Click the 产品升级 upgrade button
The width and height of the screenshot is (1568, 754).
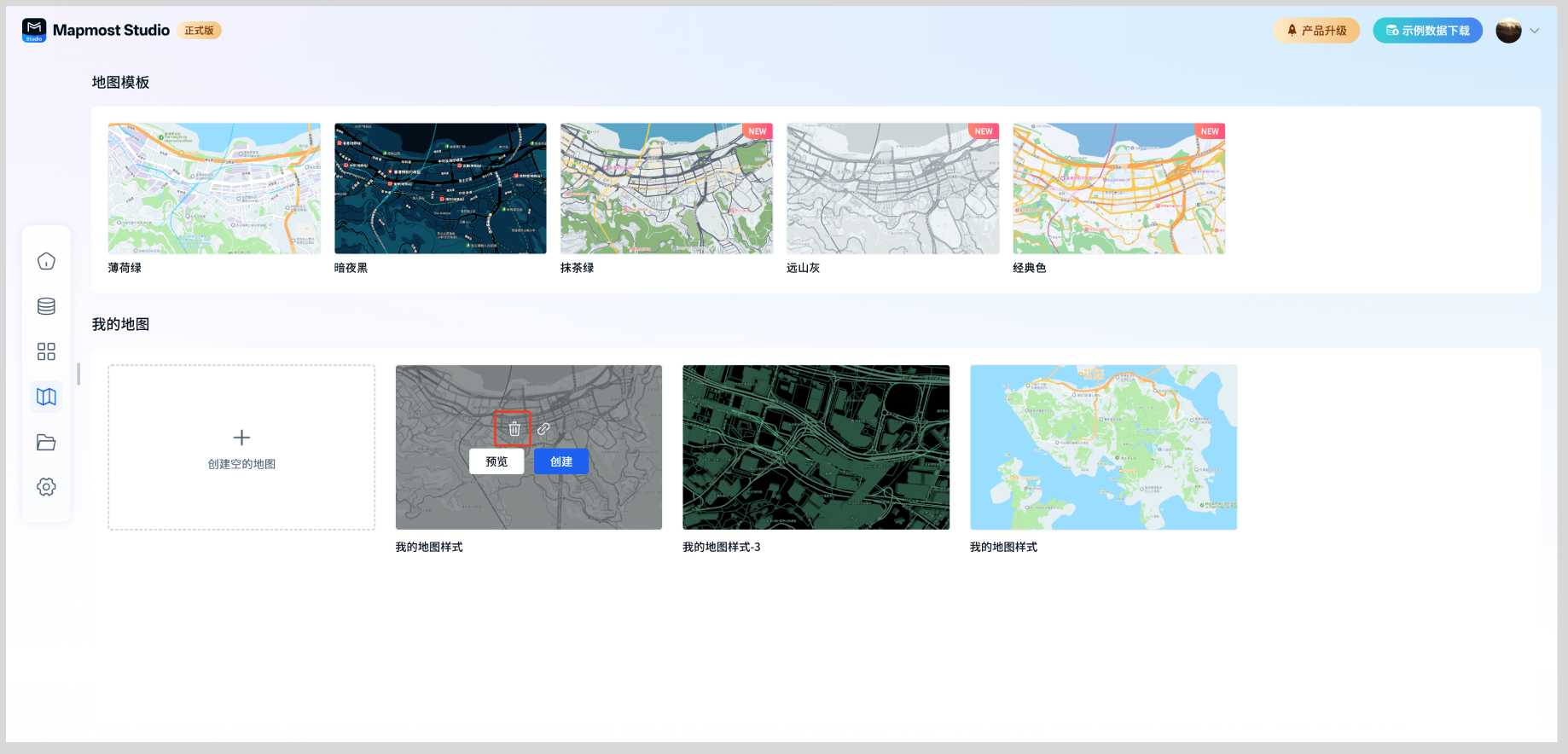pyautogui.click(x=1316, y=31)
